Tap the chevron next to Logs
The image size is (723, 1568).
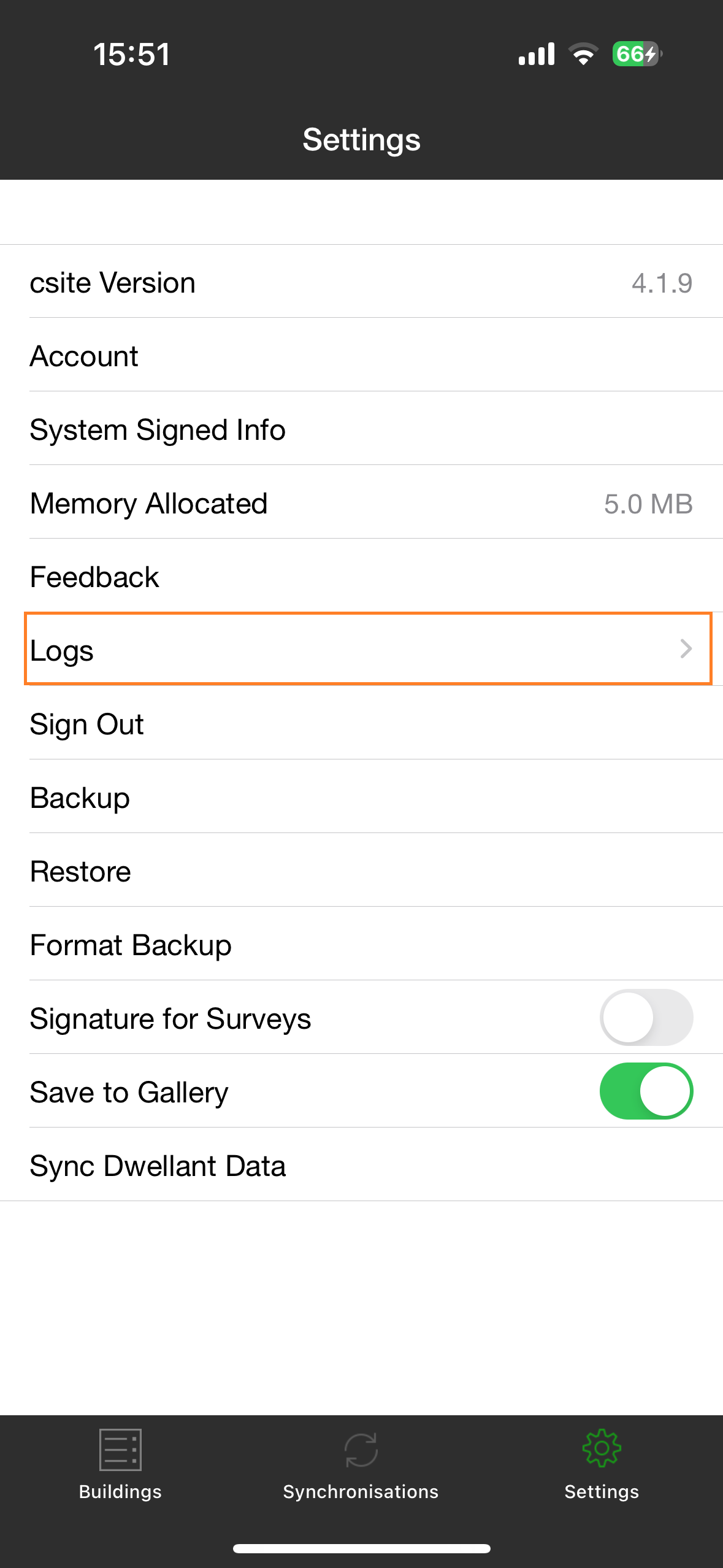click(685, 650)
